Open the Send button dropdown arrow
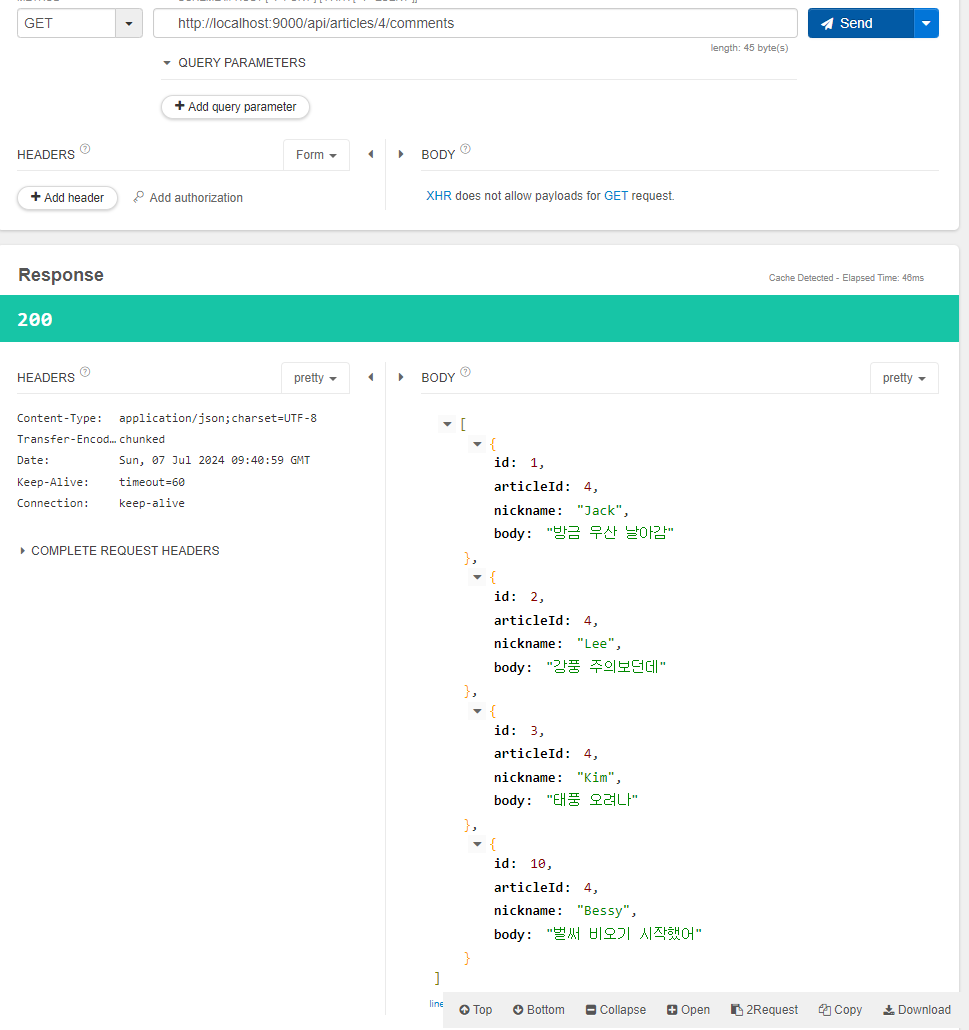 point(926,24)
